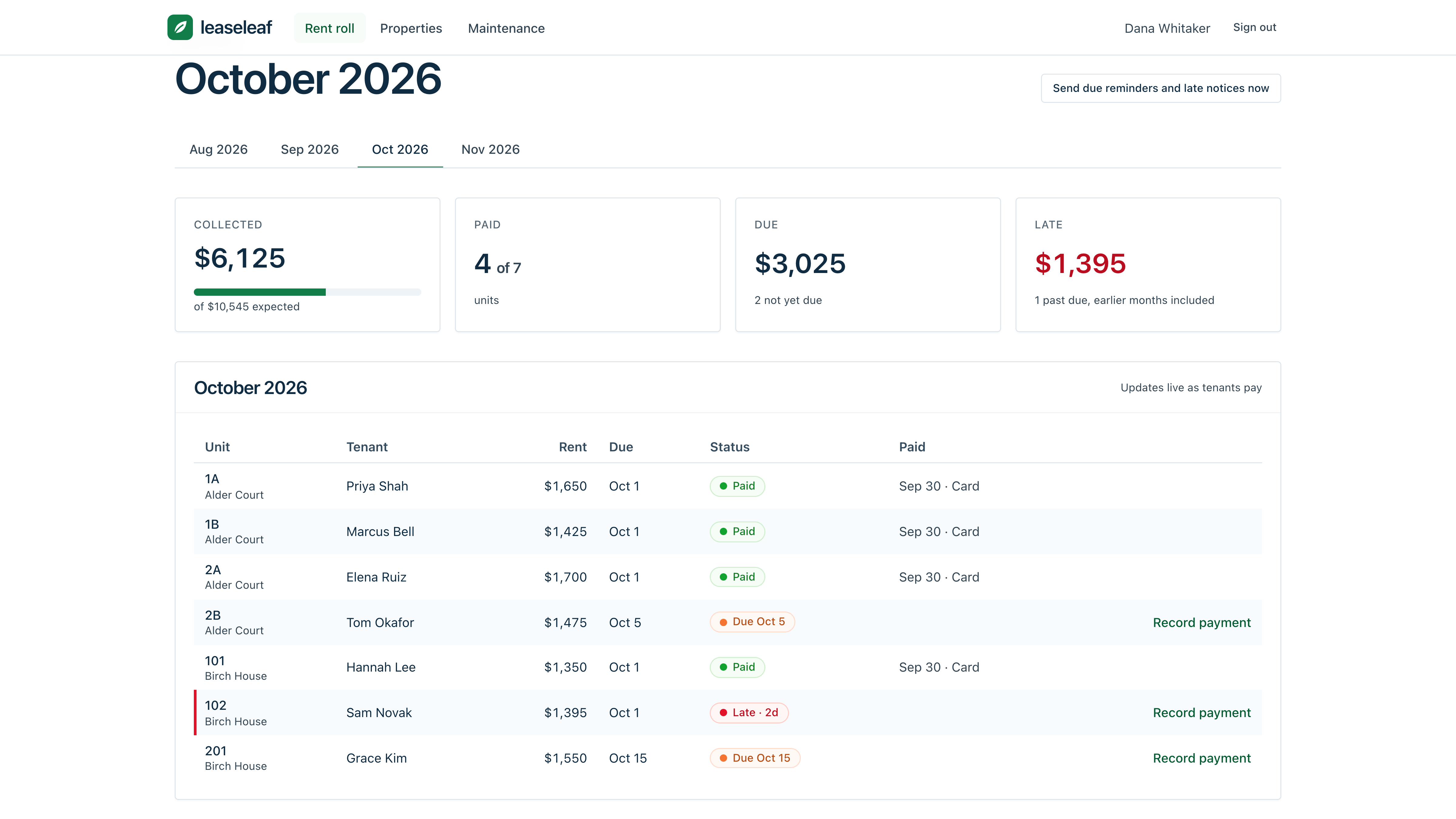Click the Rent column header
This screenshot has width=1456, height=819.
pyautogui.click(x=573, y=447)
